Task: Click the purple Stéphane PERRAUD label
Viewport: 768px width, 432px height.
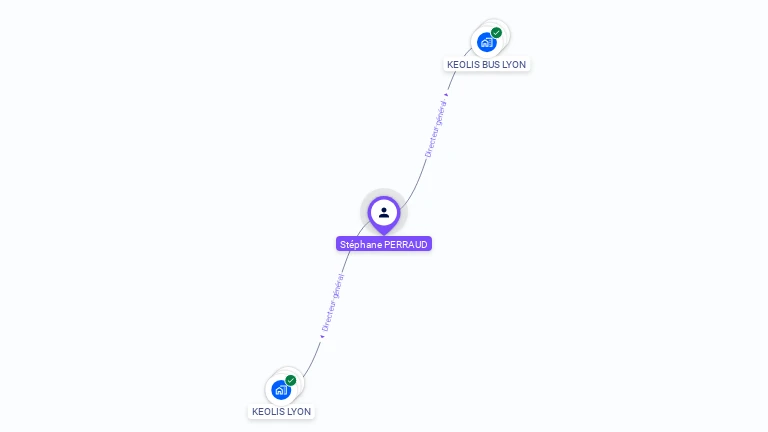Action: tap(384, 244)
